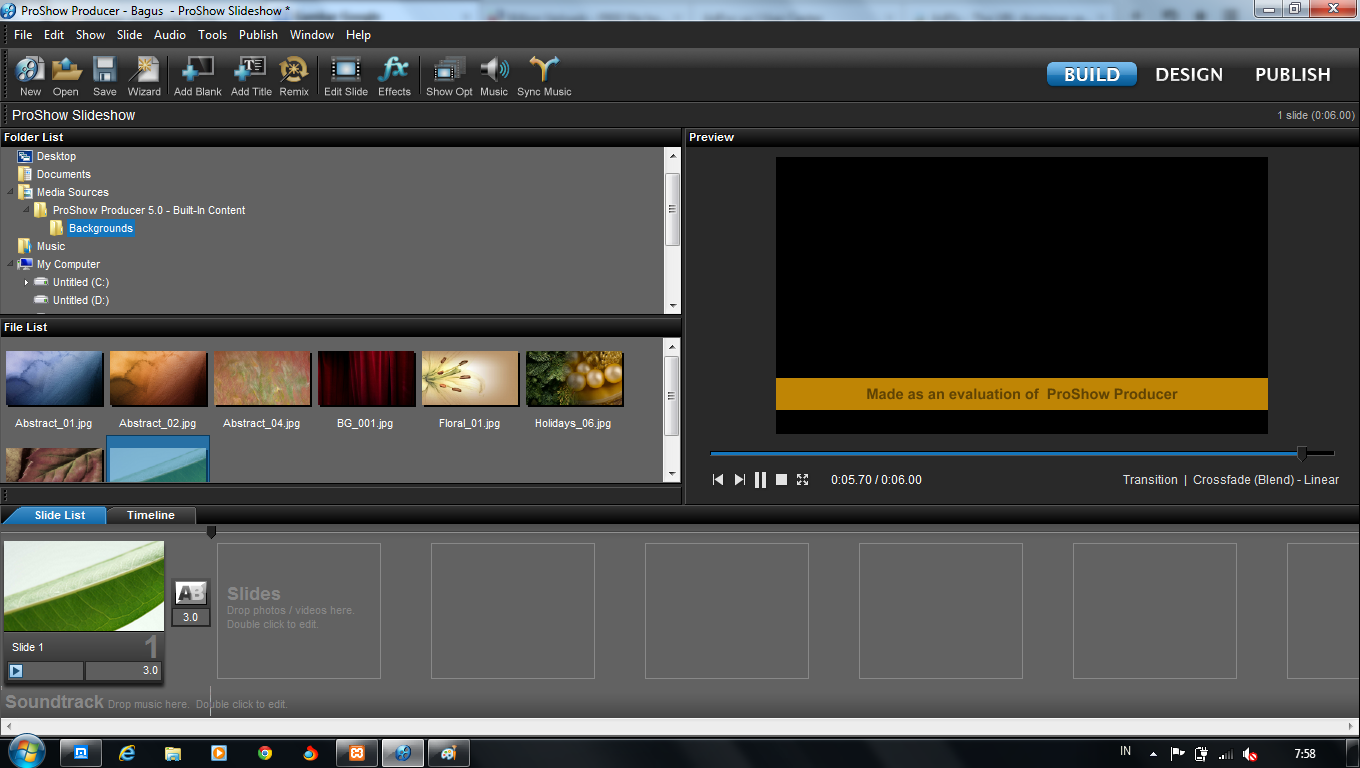Insert a title slide with Add Title

point(251,76)
